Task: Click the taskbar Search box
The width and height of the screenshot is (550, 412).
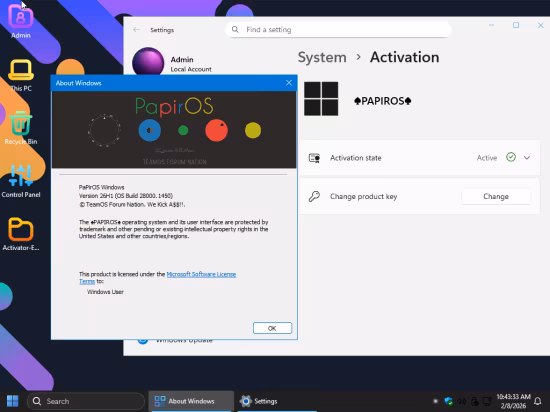Action: tap(86, 401)
